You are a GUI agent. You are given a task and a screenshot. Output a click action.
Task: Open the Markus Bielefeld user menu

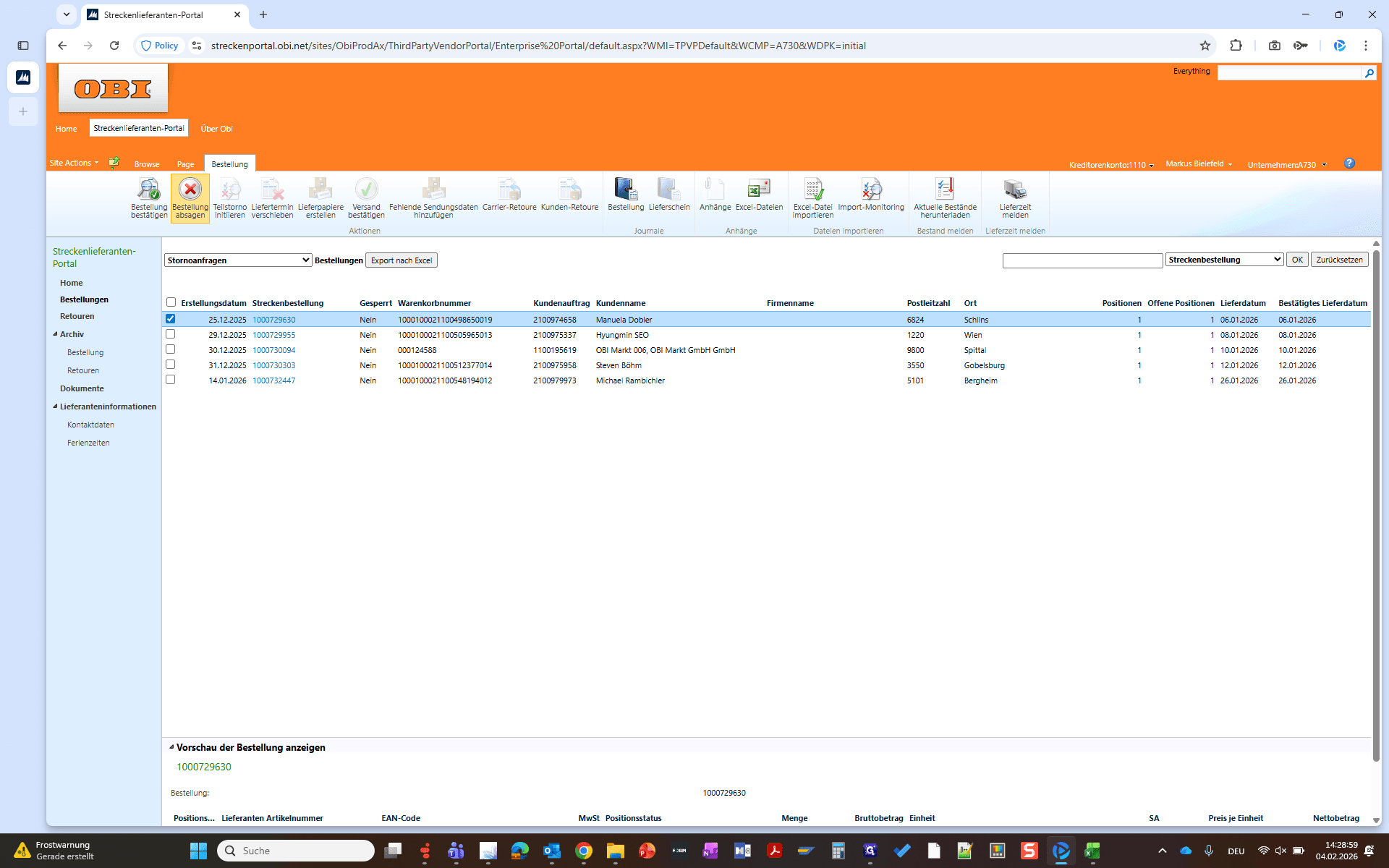point(1199,164)
